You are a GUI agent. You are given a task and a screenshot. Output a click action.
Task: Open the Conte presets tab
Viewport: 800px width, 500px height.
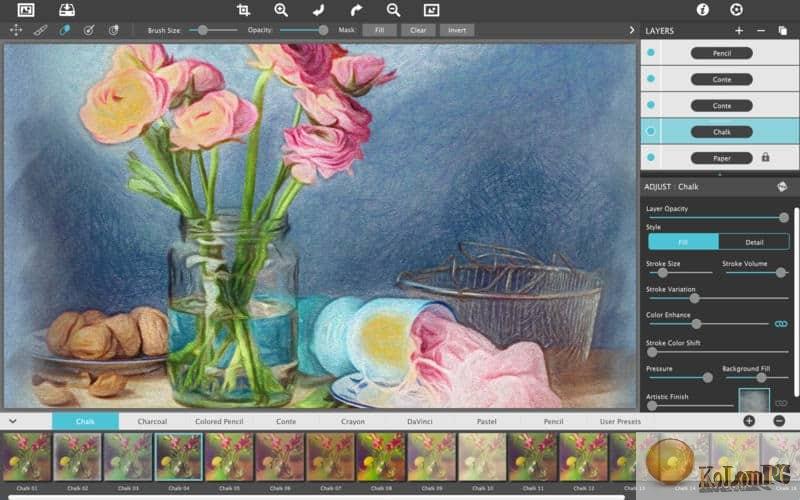(286, 421)
